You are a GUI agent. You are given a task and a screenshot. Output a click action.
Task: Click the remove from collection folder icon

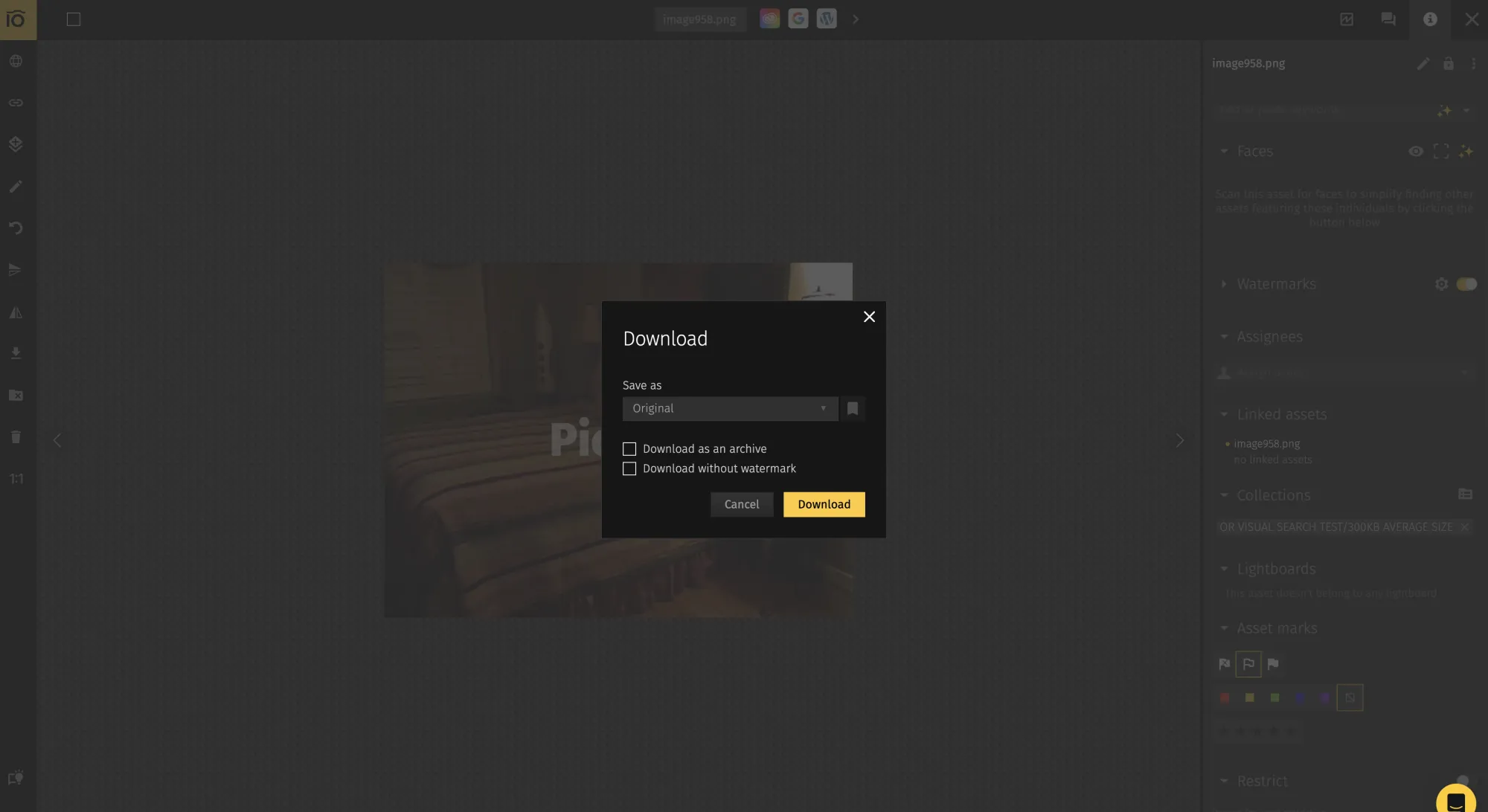coord(16,395)
